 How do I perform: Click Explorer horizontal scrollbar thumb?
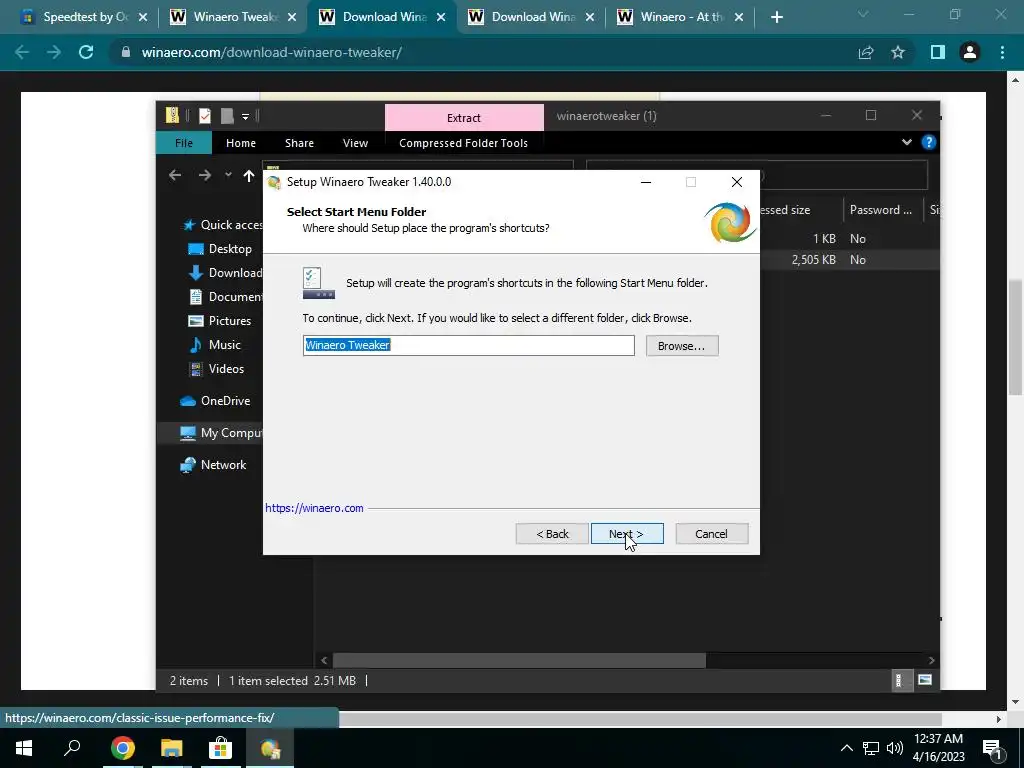click(519, 660)
